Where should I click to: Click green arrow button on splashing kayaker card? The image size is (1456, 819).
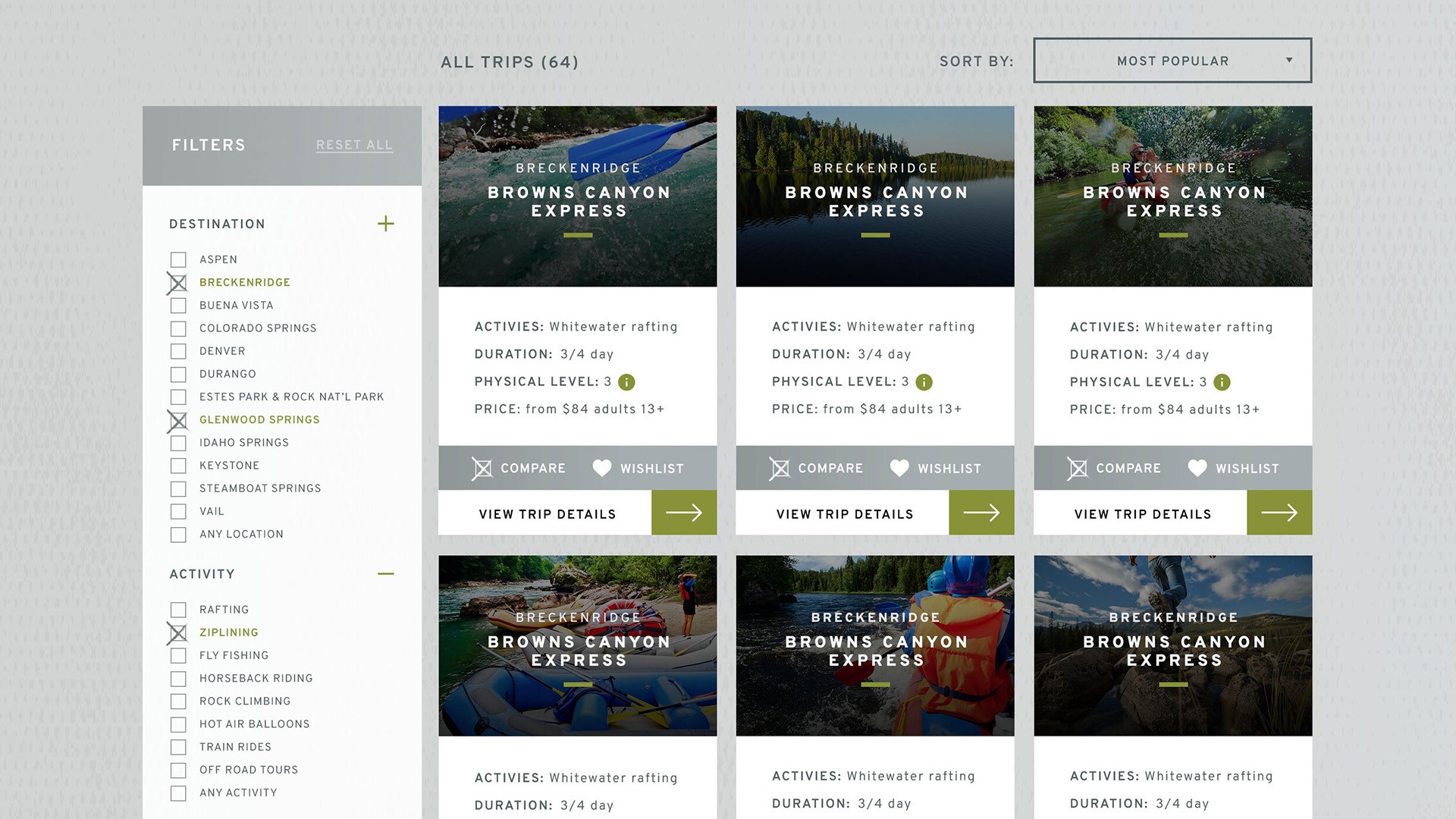1279,513
